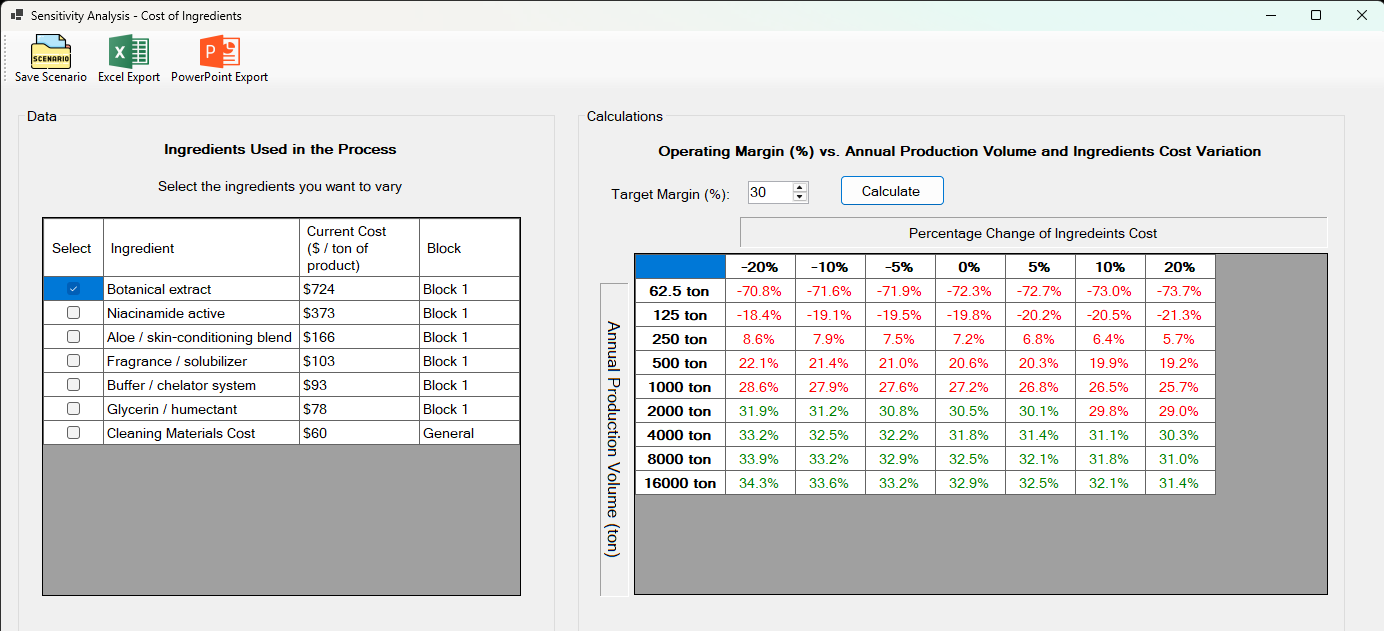Select the 30.3% margin cell
Viewport: 1384px width, 631px height.
click(x=1180, y=435)
